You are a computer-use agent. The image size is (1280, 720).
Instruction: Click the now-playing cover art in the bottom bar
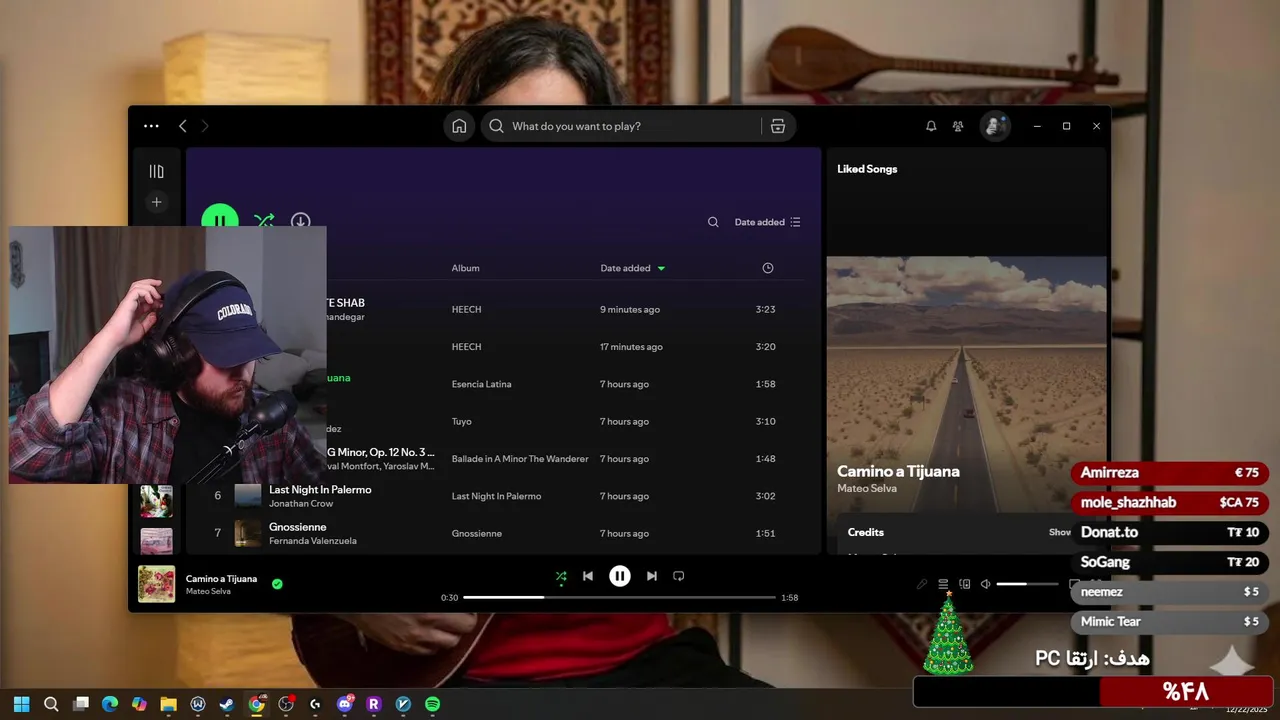156,584
